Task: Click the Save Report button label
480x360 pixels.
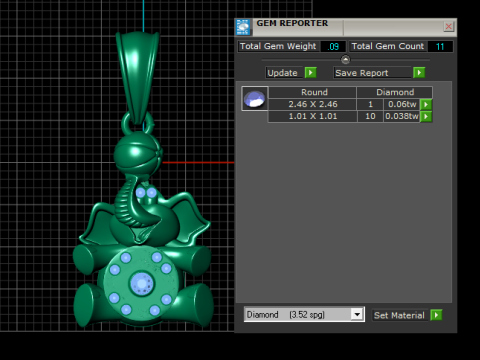Action: tap(372, 73)
